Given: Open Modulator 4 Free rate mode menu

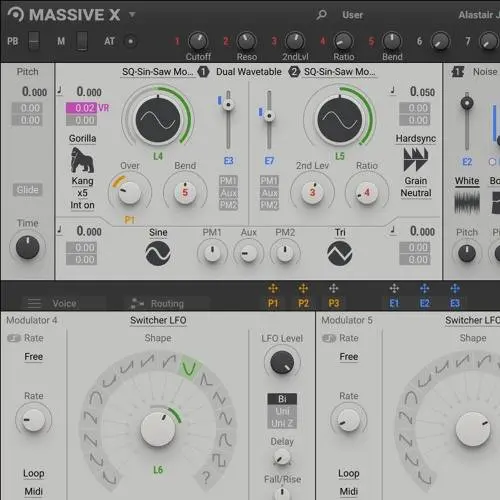Looking at the screenshot, I should point(34,357).
